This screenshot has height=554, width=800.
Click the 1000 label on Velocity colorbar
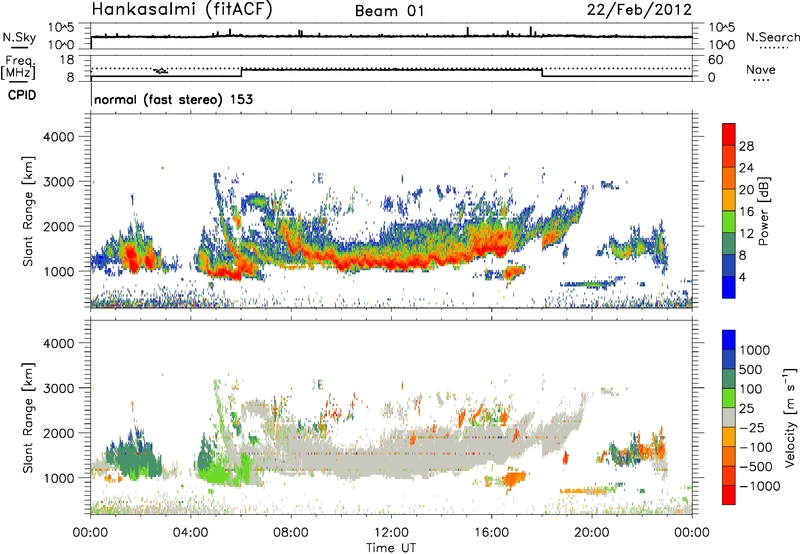click(755, 350)
